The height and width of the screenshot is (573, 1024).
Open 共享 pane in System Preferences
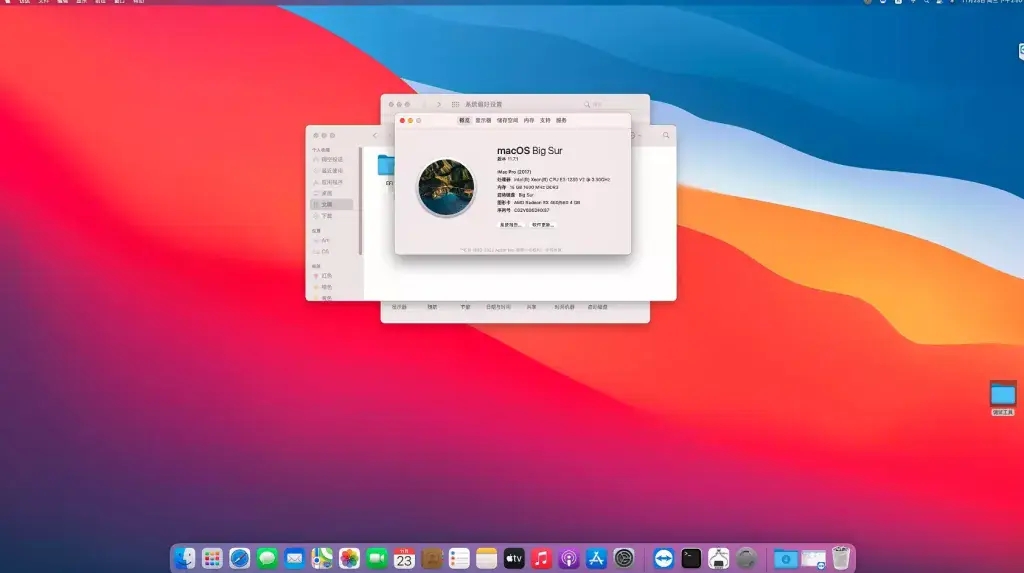pyautogui.click(x=532, y=307)
